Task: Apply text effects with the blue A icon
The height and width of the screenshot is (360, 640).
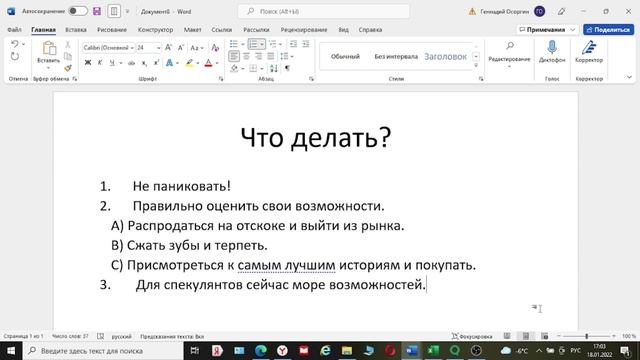Action: pyautogui.click(x=169, y=62)
